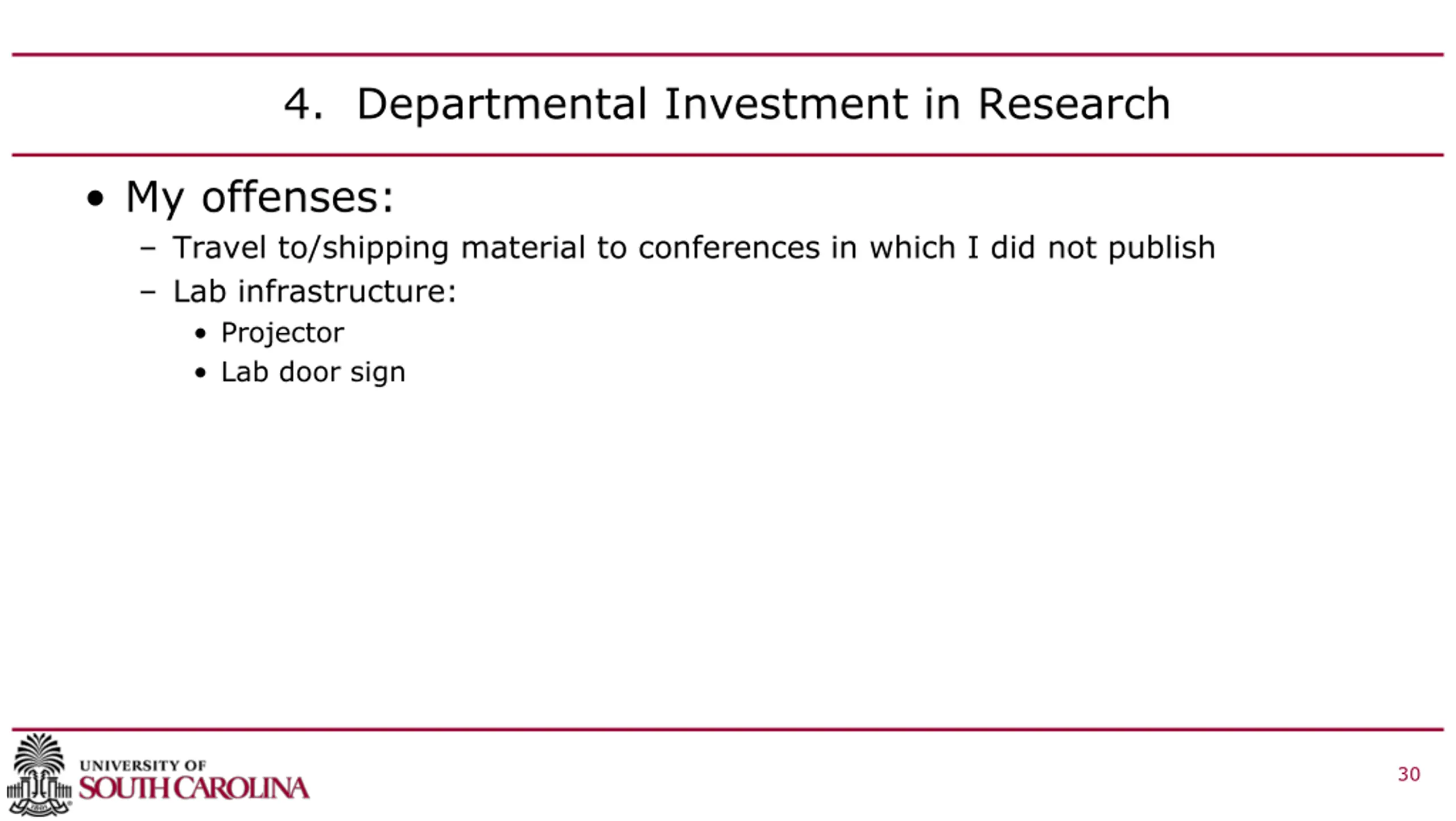1456x821 pixels.
Task: Click the word 'conferences' in the sub-bullet
Action: click(729, 248)
